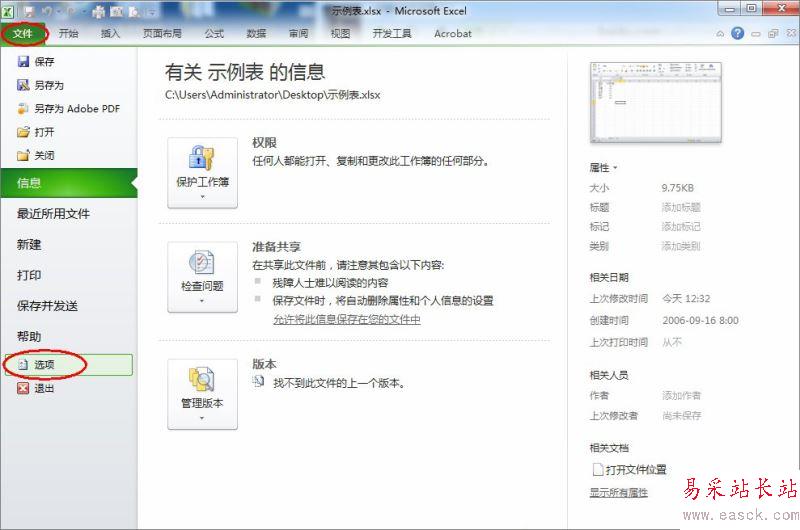Open the customize quick access toolbar dropdown
Viewport: 800px width, 530px height.
[x=153, y=12]
